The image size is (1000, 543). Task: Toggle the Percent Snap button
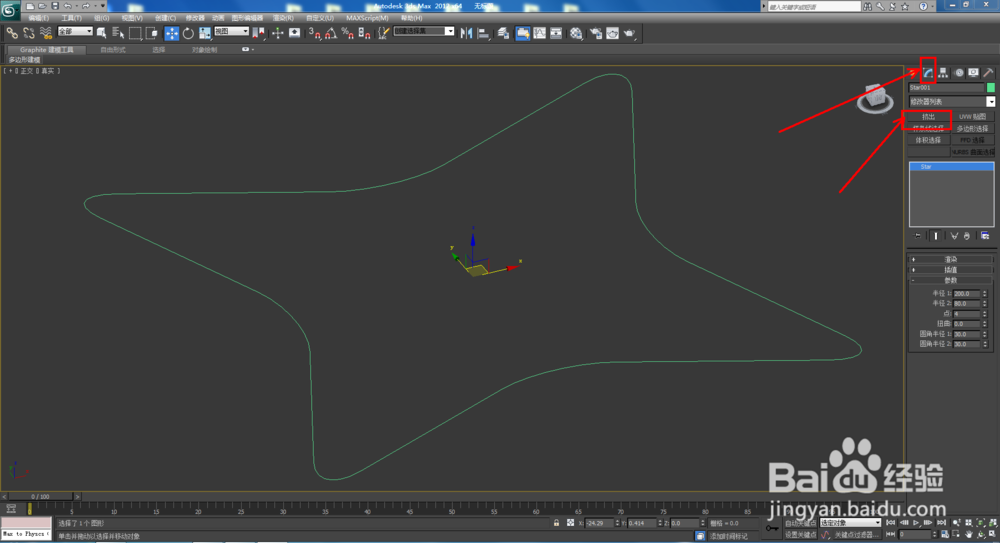[348, 33]
